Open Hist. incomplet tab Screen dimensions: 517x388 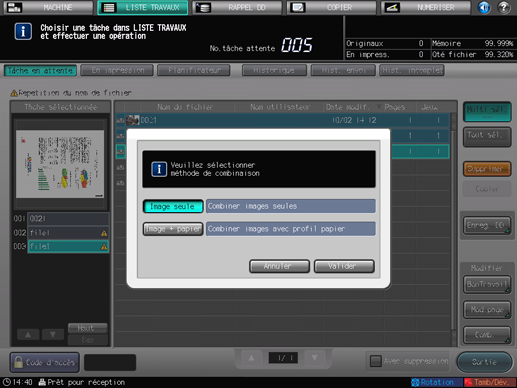point(412,71)
